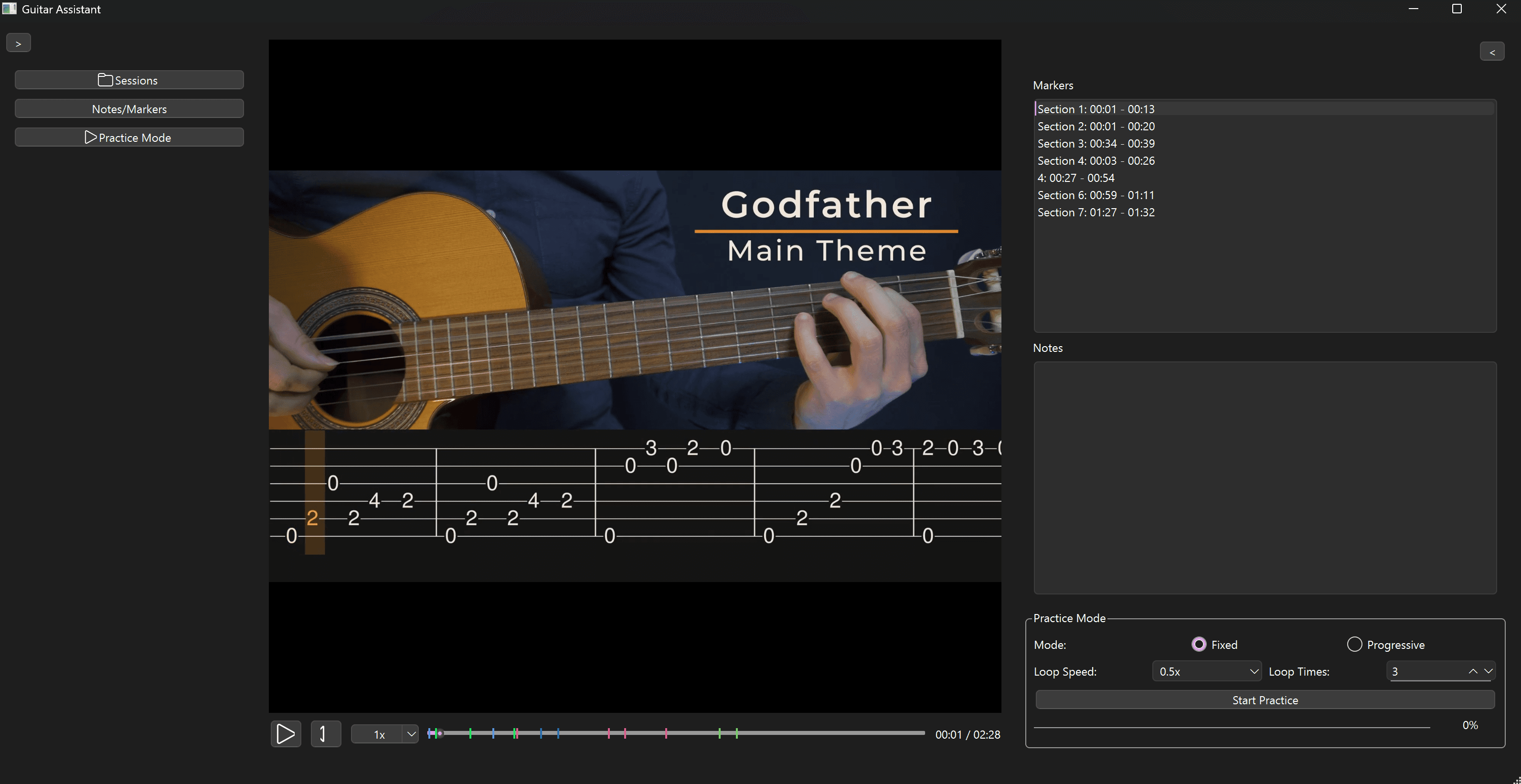1521x784 pixels.
Task: Collapse right panel with the < arrow
Action: click(1491, 52)
